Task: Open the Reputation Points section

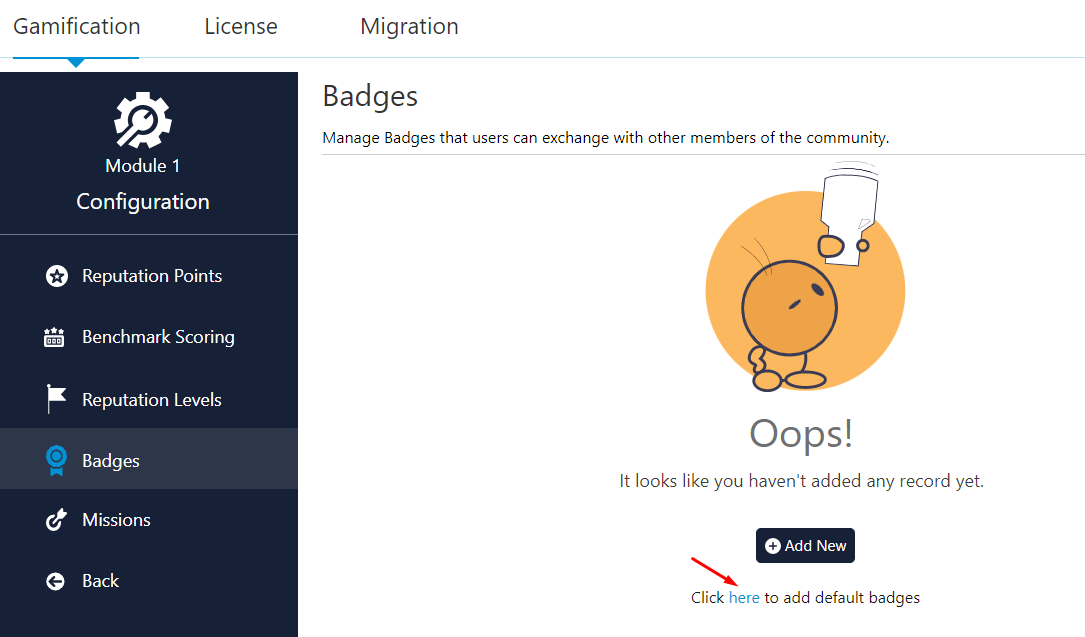Action: click(151, 275)
